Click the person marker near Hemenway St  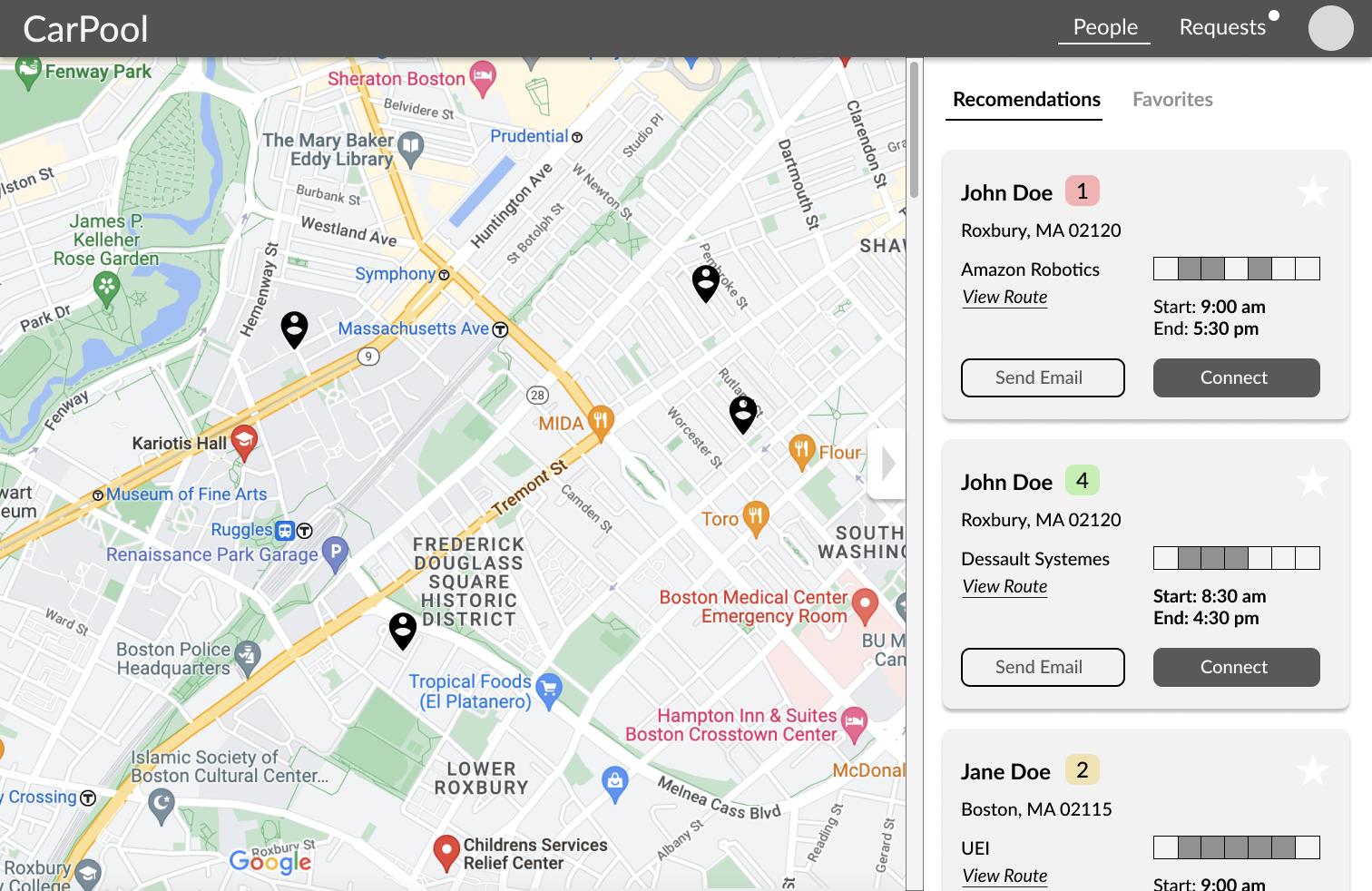[x=294, y=329]
